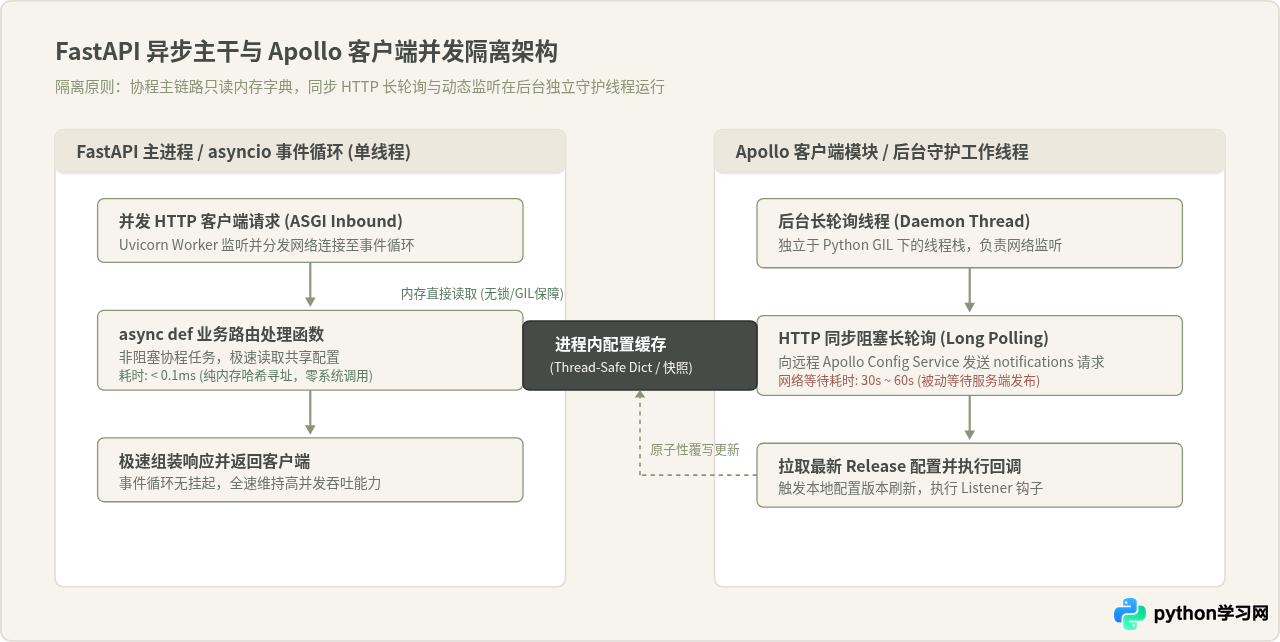
Task: Select the heading "拉取最新 Release 配置并执行回调"
Action: (899, 466)
